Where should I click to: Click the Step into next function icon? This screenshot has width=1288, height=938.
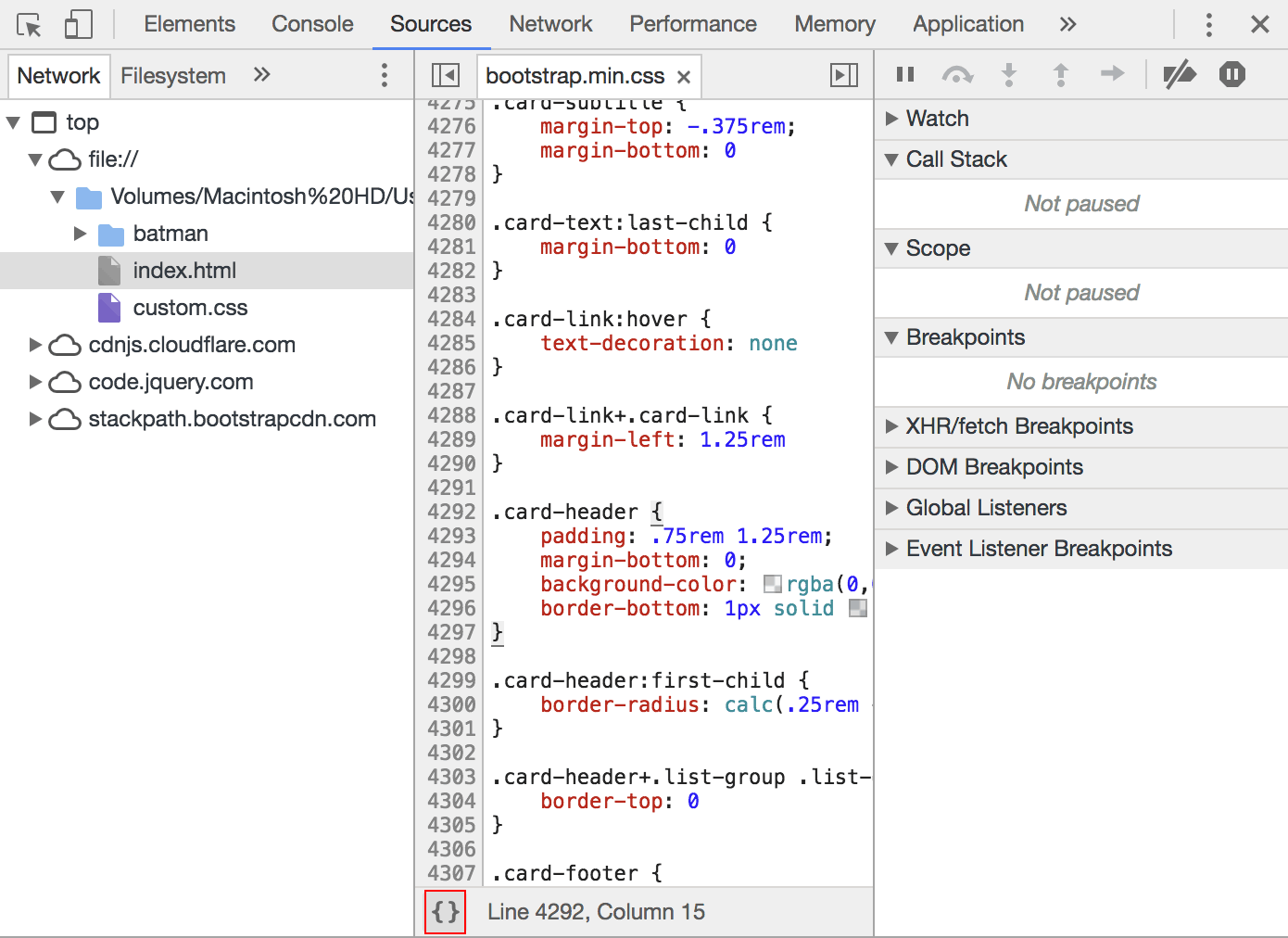[x=1009, y=74]
